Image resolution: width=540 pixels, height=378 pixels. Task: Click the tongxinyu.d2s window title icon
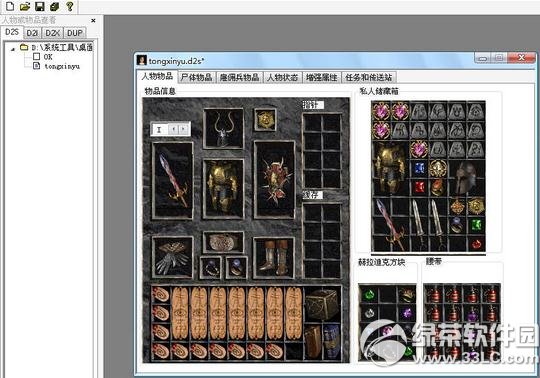coord(142,60)
